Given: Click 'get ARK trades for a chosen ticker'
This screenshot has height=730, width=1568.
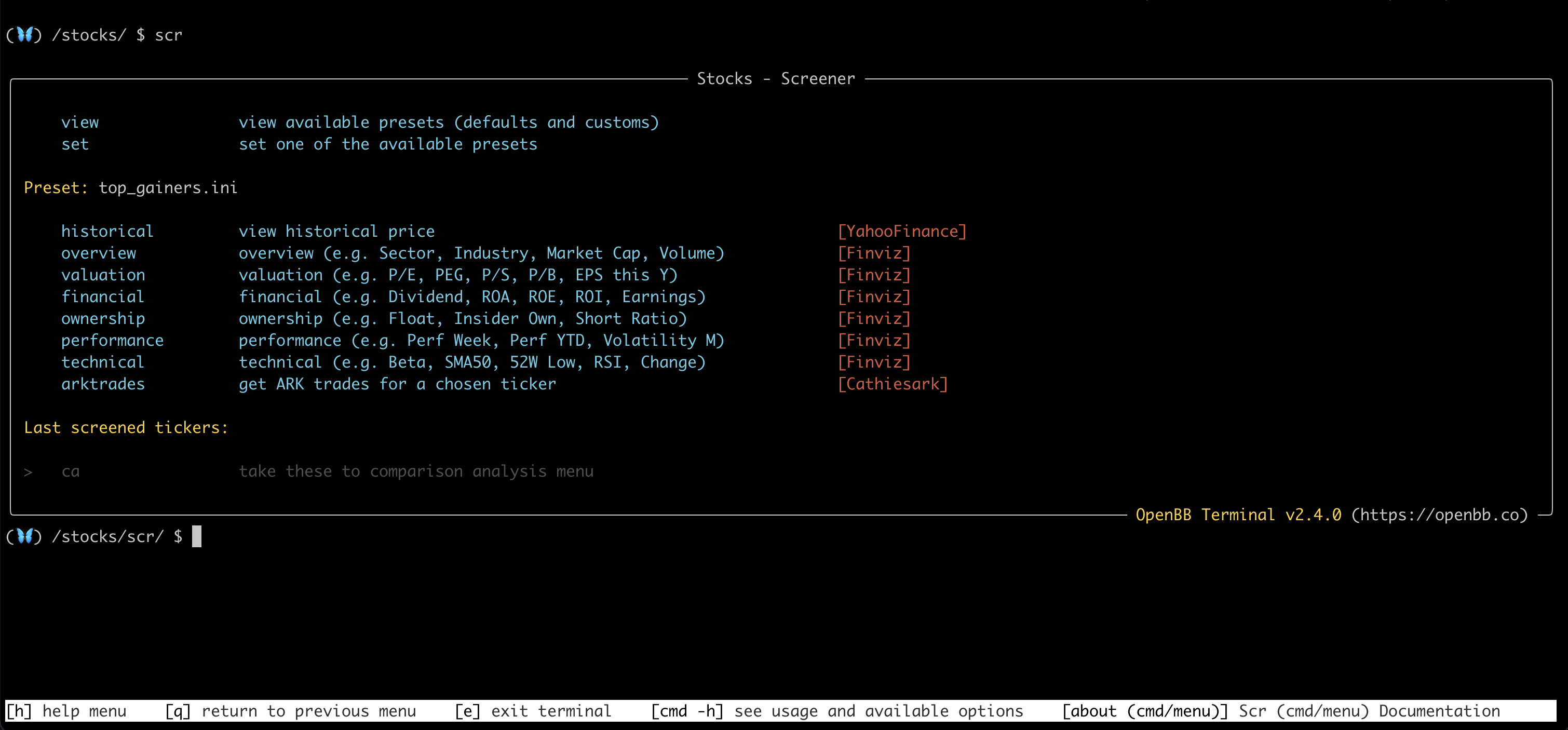Looking at the screenshot, I should 398,384.
